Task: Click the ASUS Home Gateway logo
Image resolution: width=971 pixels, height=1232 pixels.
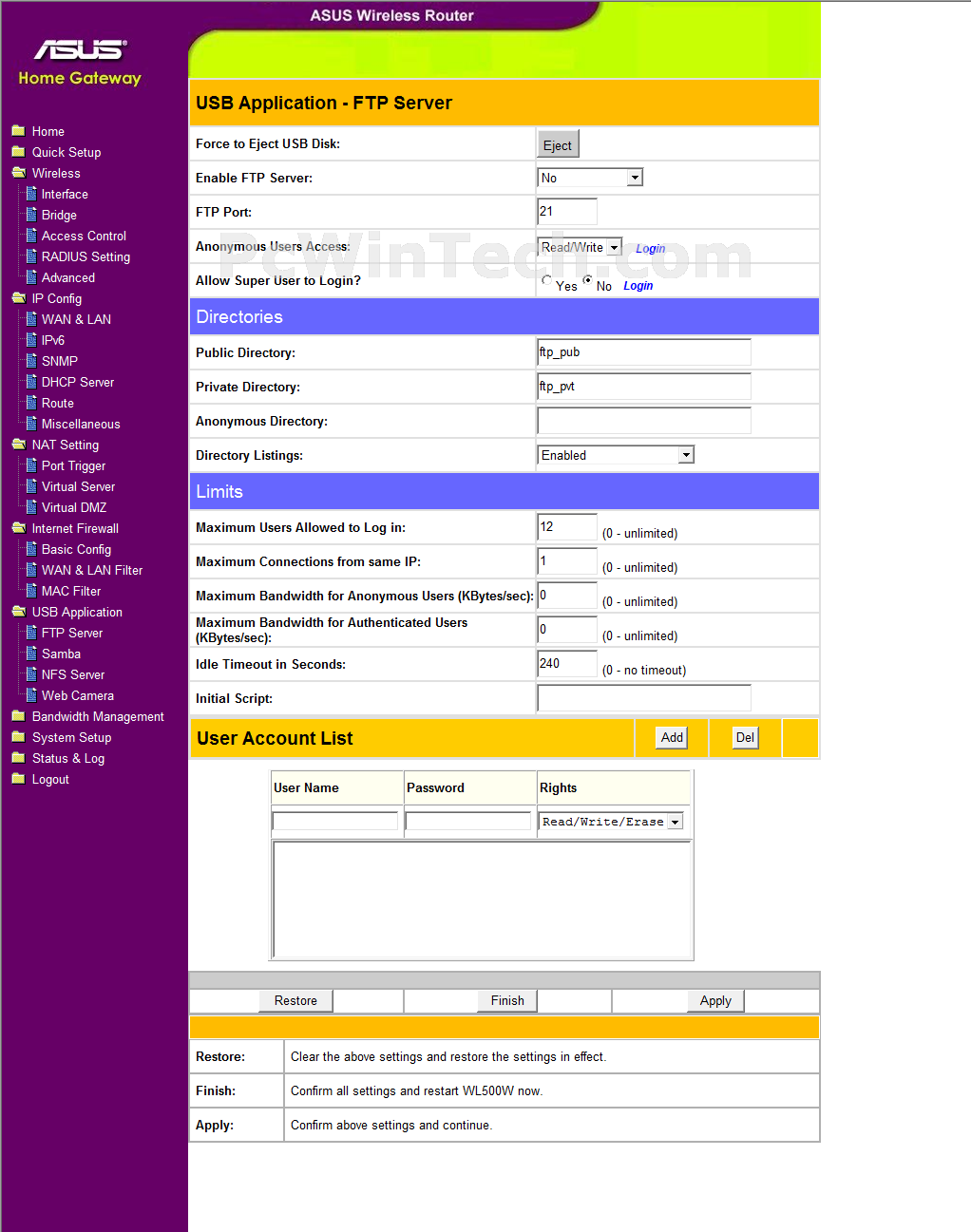Action: pyautogui.click(x=80, y=63)
